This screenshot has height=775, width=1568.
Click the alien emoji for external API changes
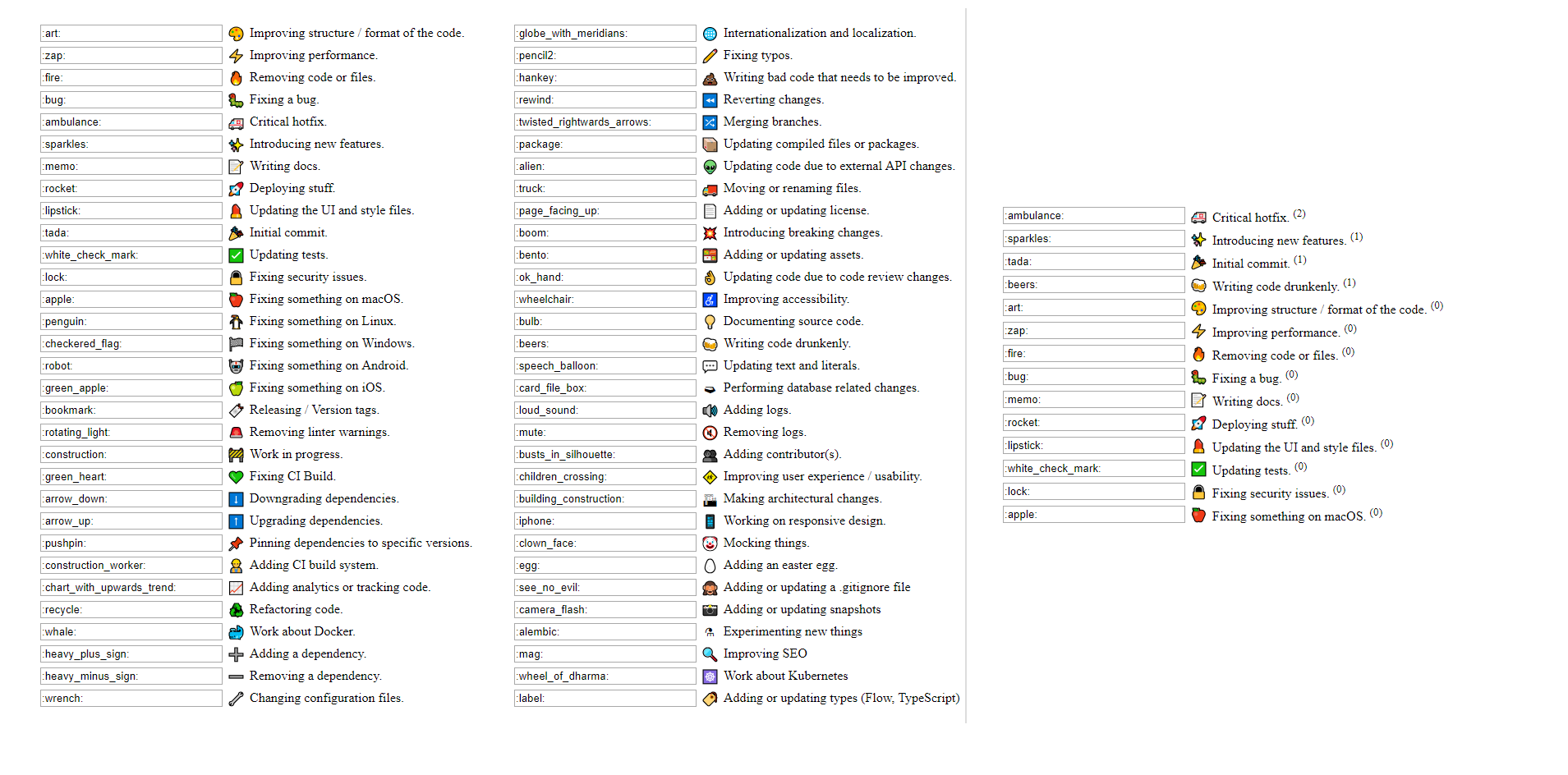coord(710,167)
